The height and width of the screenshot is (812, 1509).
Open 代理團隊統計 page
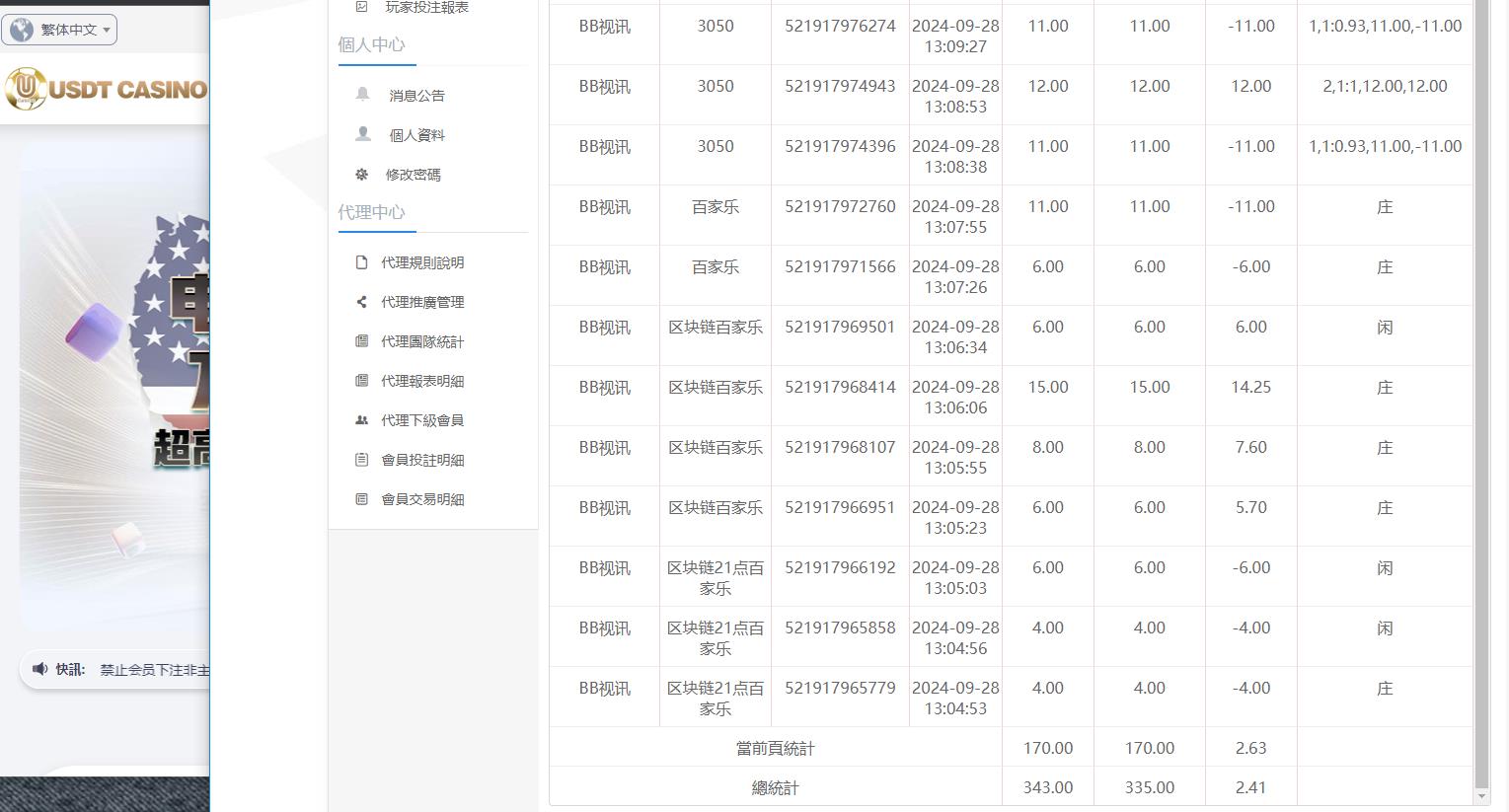click(x=420, y=341)
